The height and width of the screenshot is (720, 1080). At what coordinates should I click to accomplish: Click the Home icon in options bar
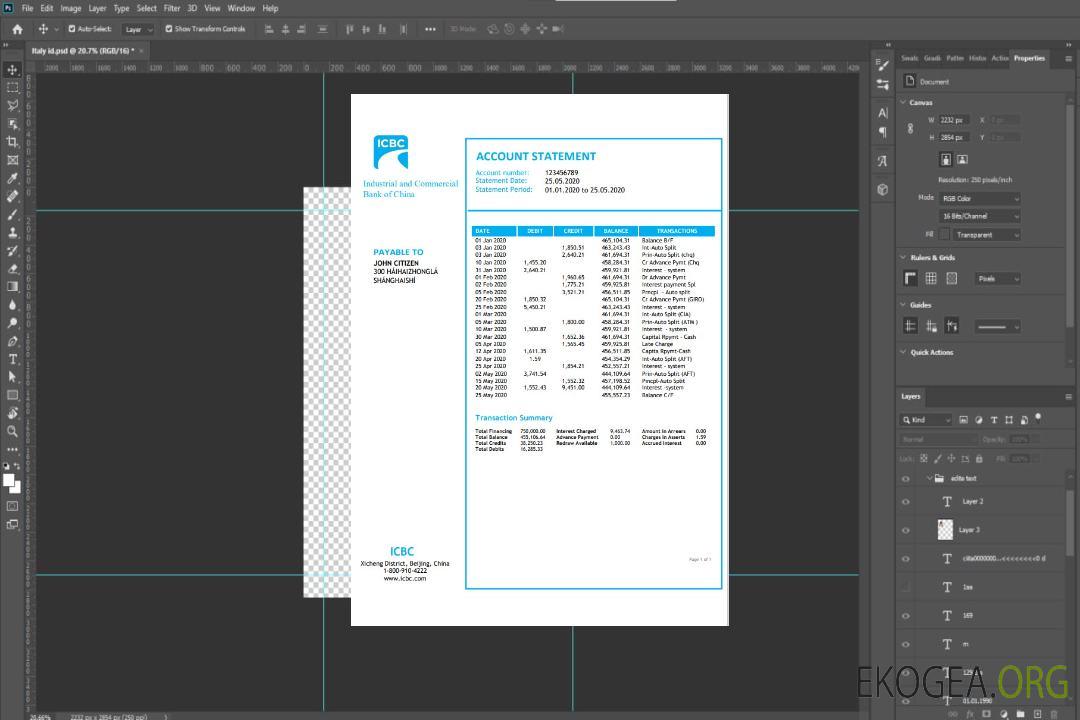point(17,29)
